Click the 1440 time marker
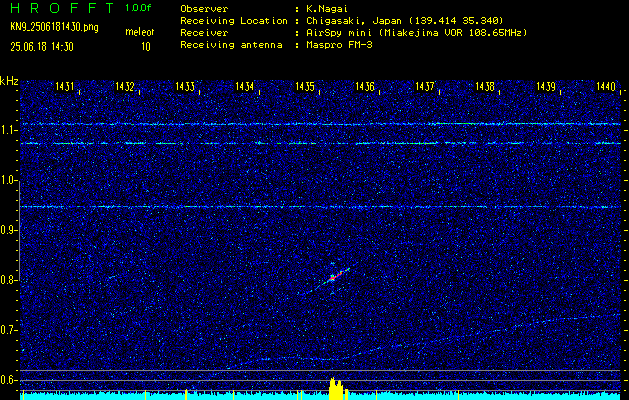The height and width of the screenshot is (400, 629). (x=606, y=86)
